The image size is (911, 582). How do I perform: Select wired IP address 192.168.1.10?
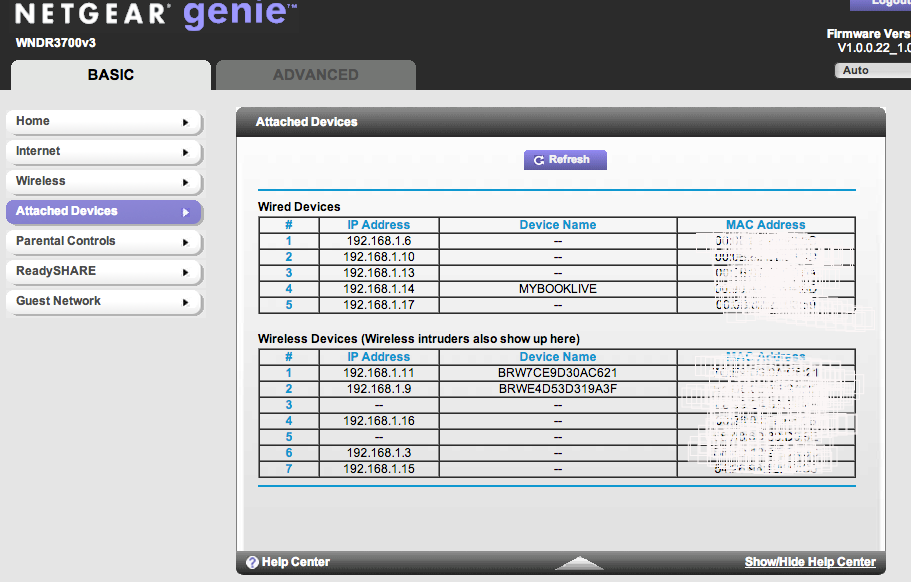click(x=379, y=257)
